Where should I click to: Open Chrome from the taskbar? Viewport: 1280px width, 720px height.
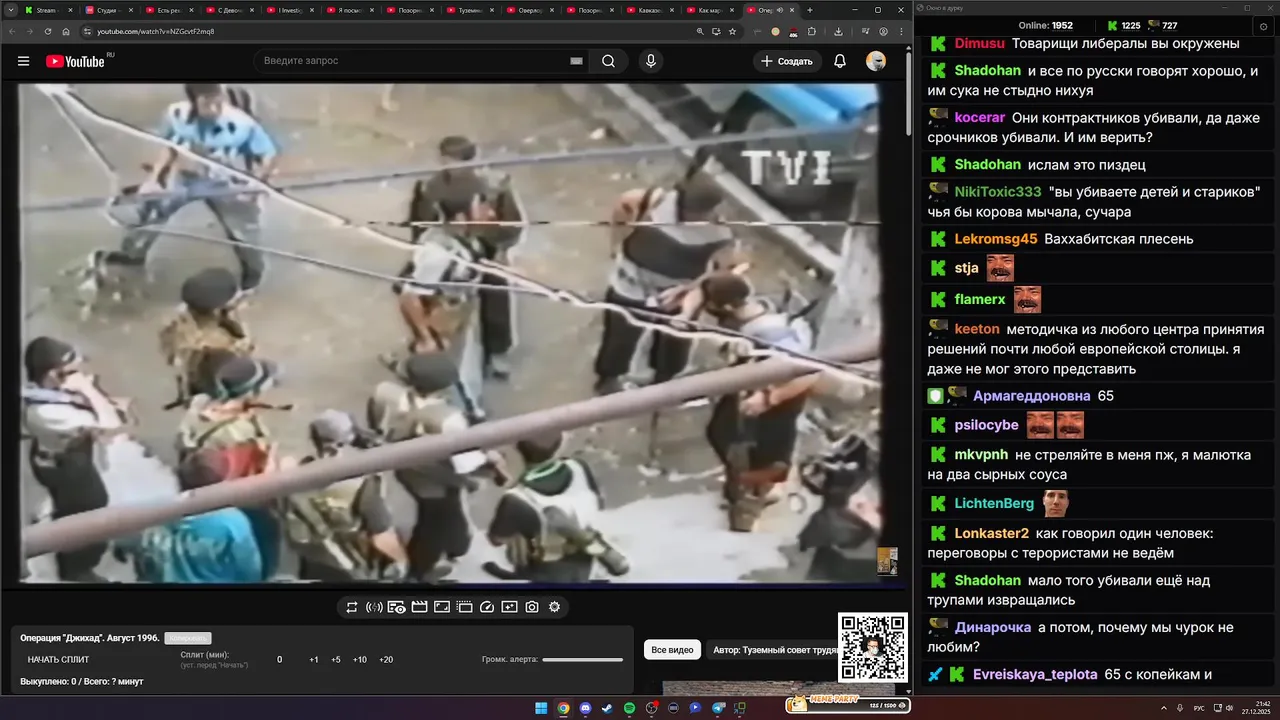click(563, 708)
